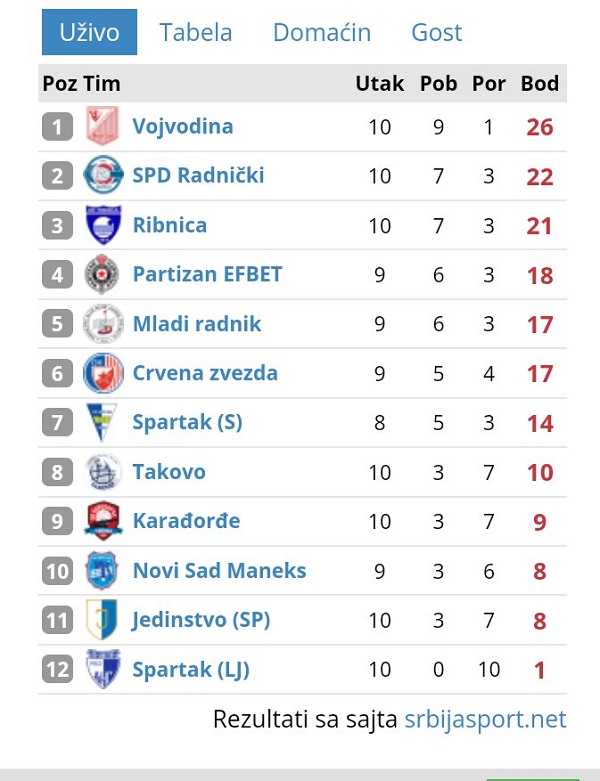Open the Crvena zvezda team link

click(x=205, y=373)
